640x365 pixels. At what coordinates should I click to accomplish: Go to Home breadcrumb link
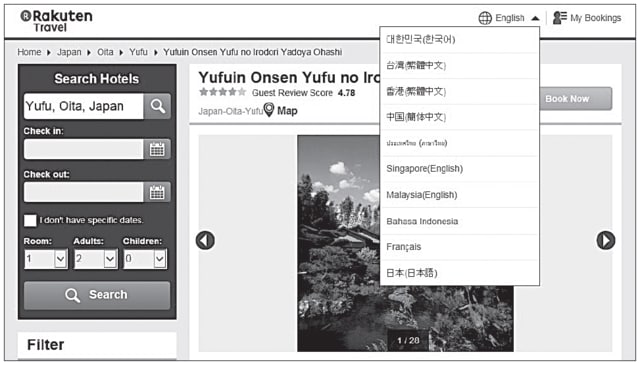[29, 52]
